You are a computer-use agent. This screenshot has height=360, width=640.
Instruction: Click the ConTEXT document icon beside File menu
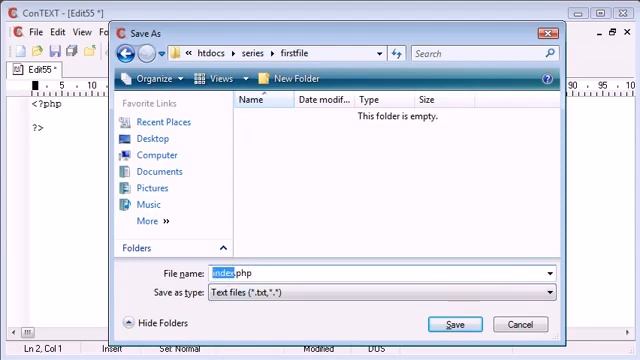18,32
